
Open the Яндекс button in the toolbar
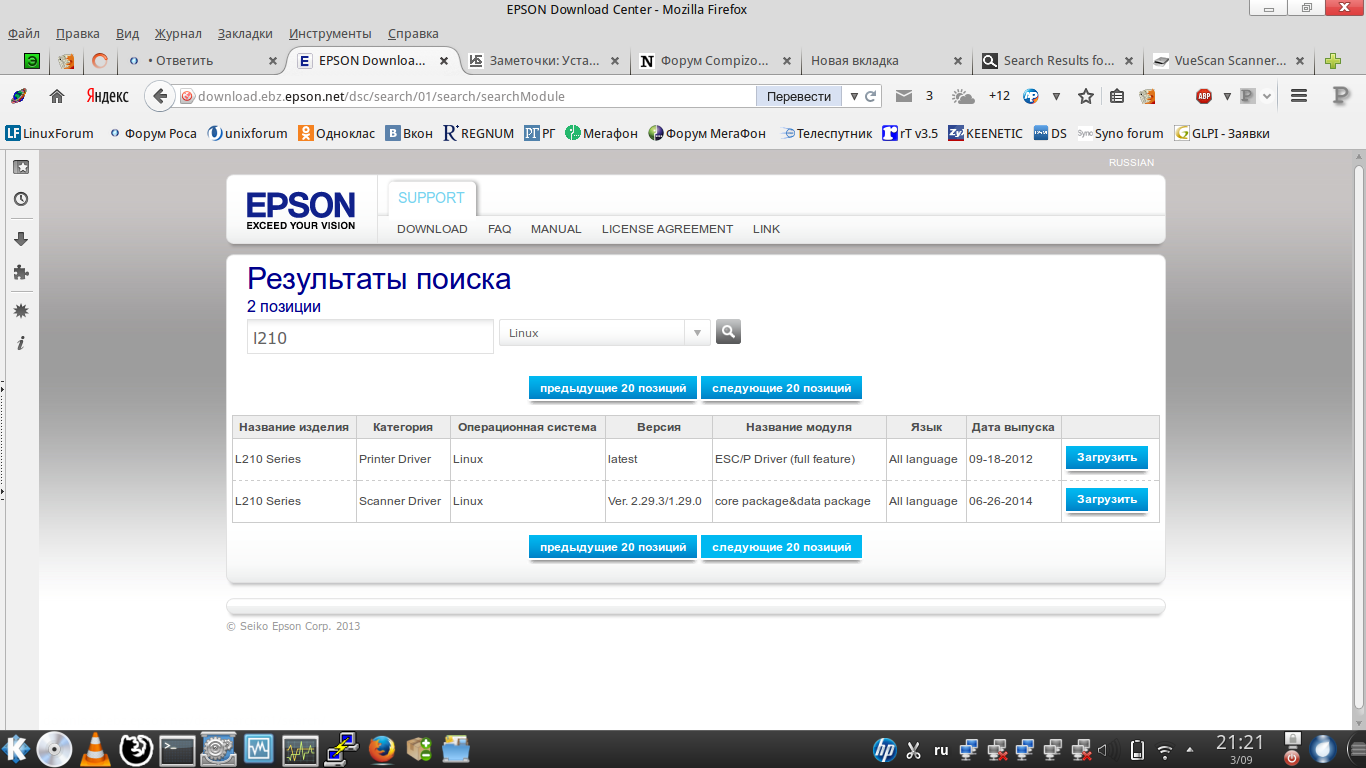tap(106, 97)
